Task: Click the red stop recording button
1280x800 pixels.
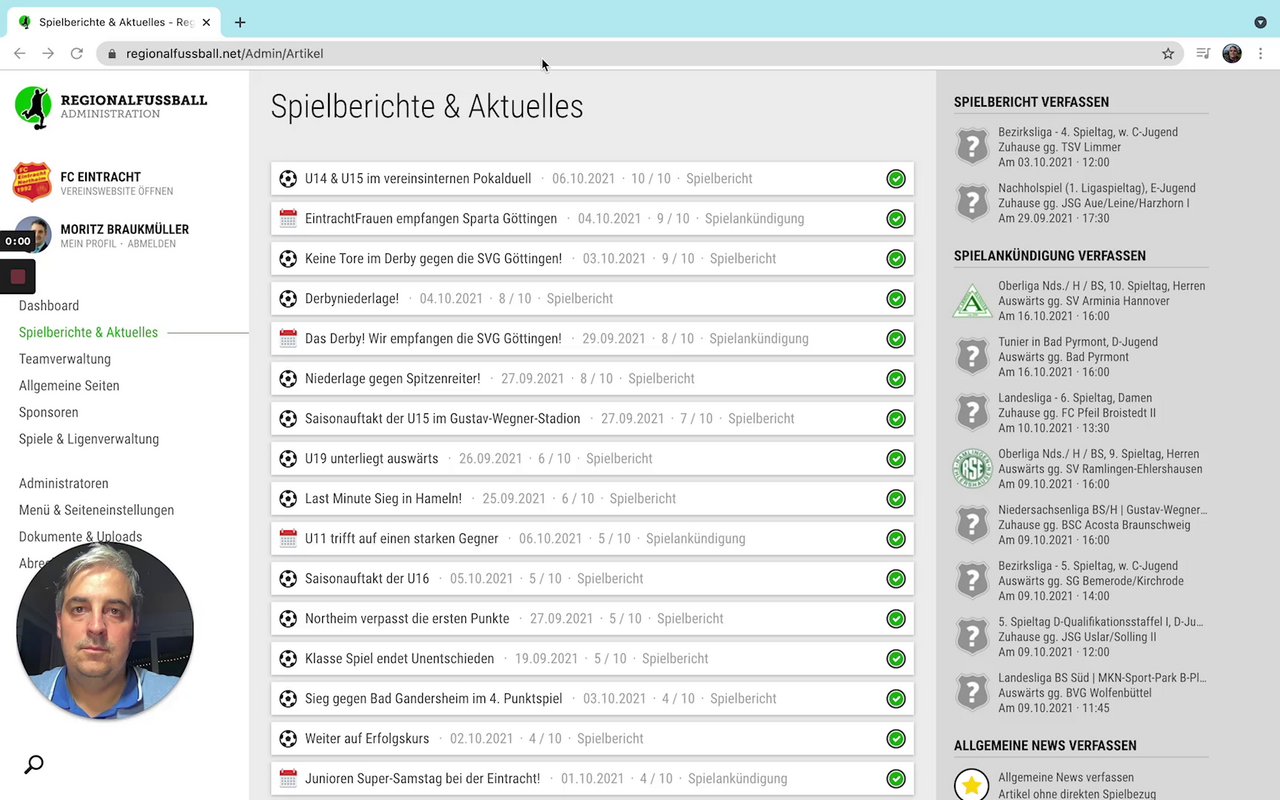Action: [18, 277]
